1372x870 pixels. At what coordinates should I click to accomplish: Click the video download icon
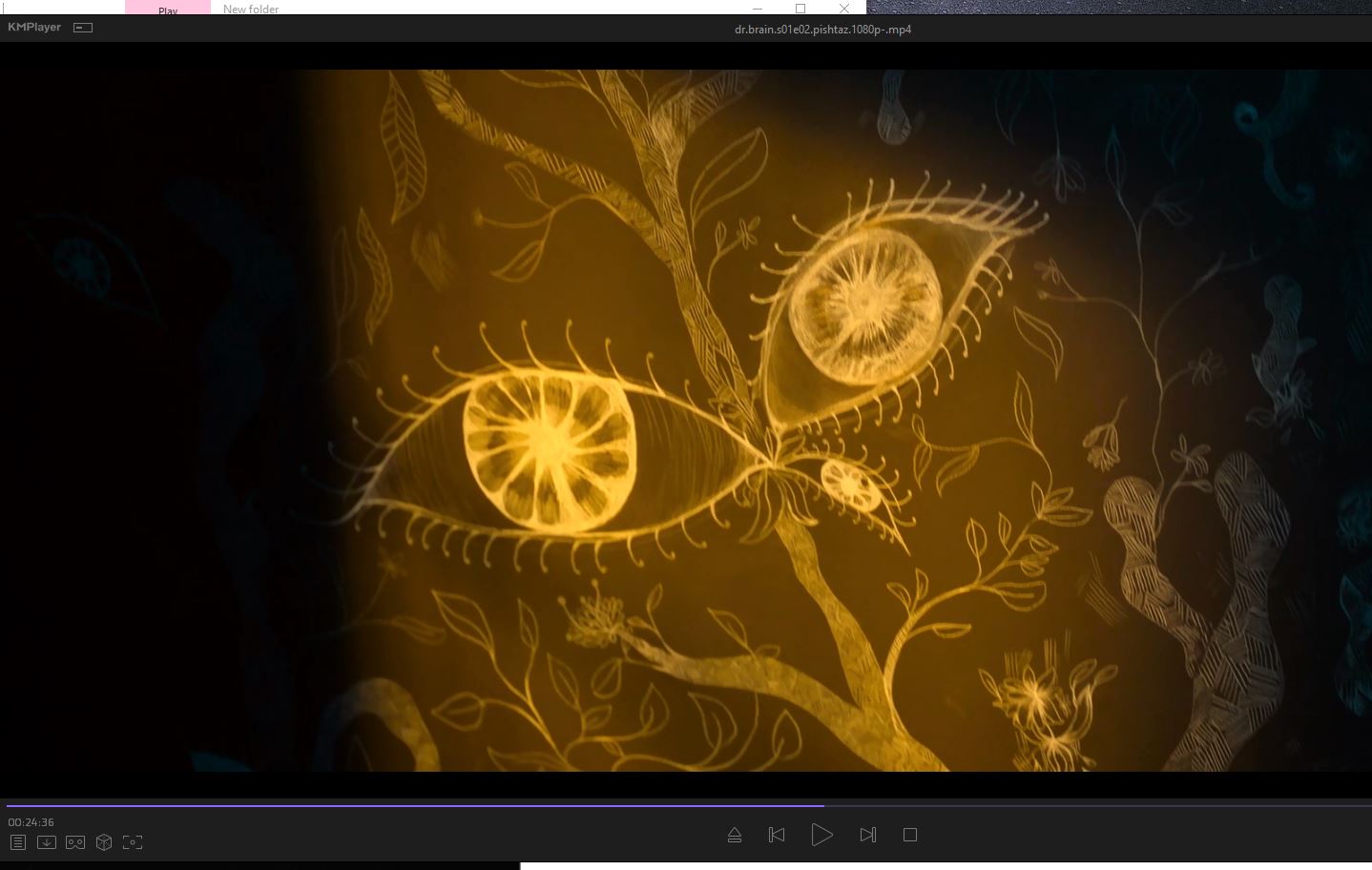(x=46, y=842)
